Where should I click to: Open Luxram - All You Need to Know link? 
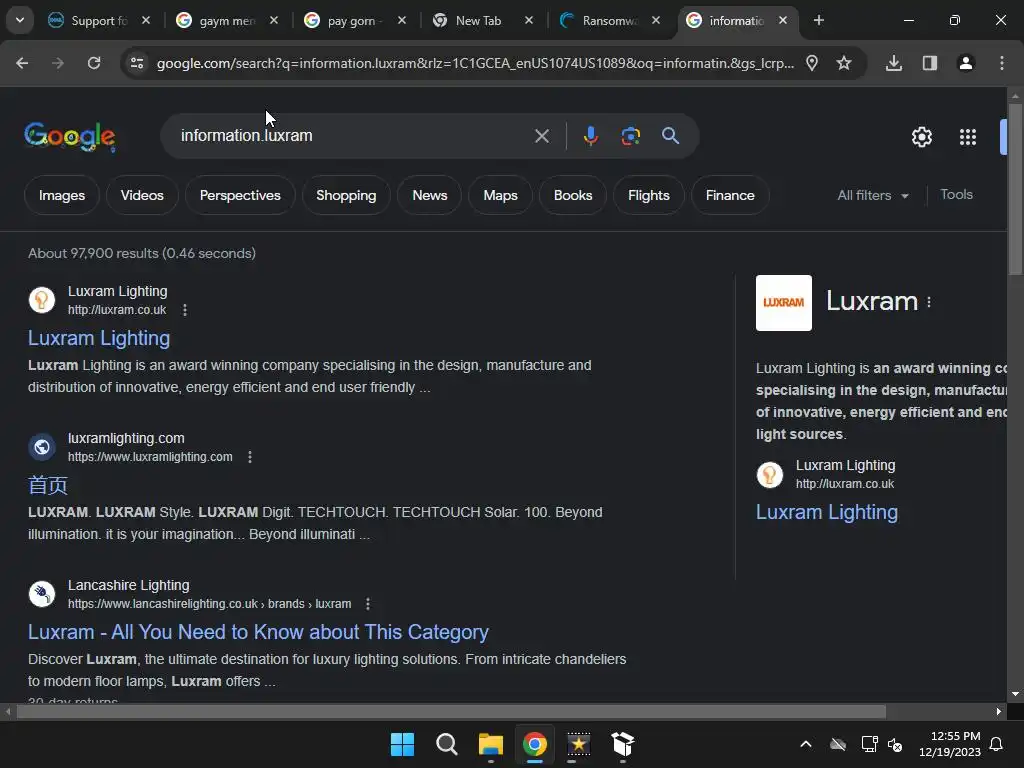pos(258,632)
